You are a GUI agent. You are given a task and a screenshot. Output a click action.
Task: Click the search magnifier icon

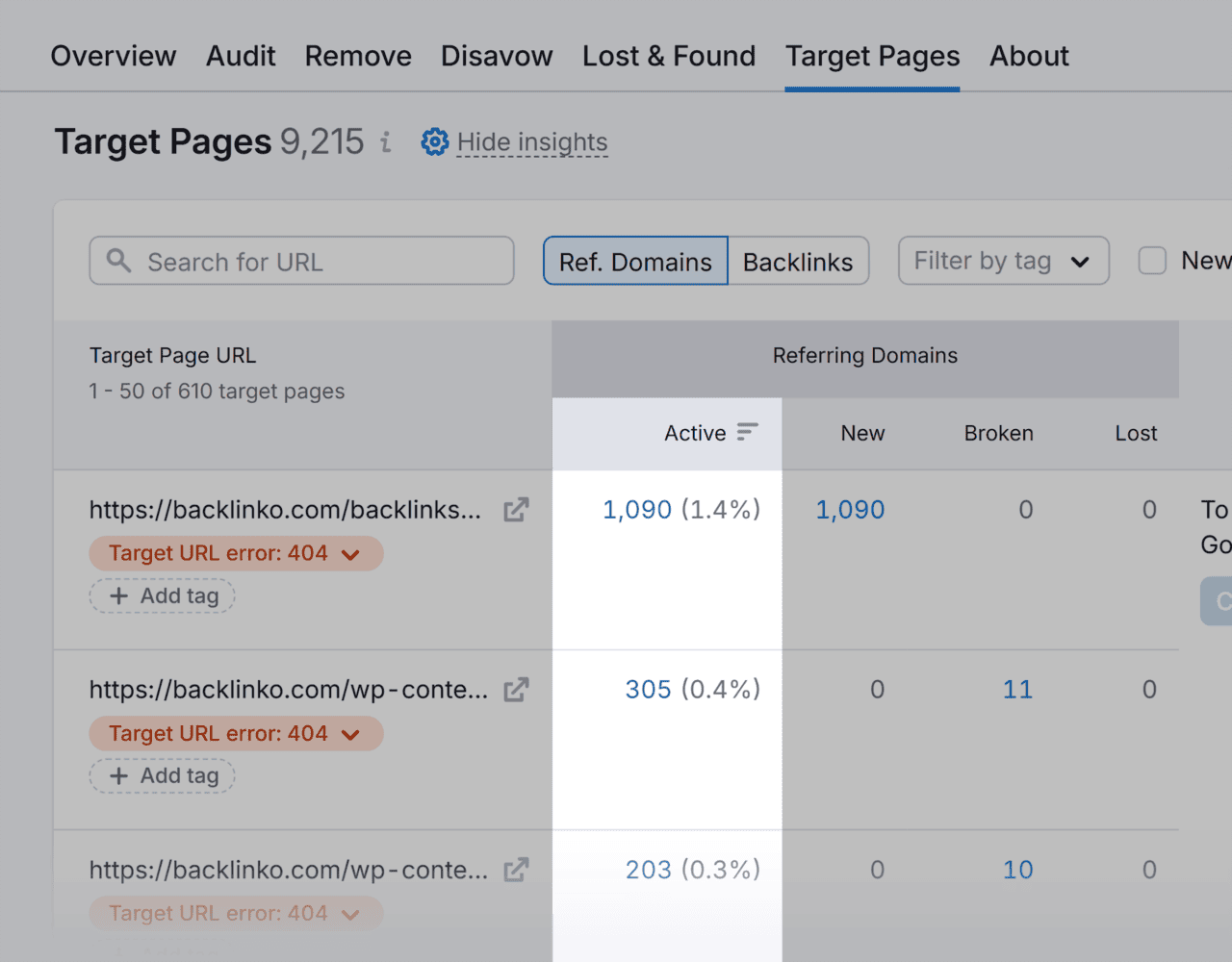coord(119,261)
